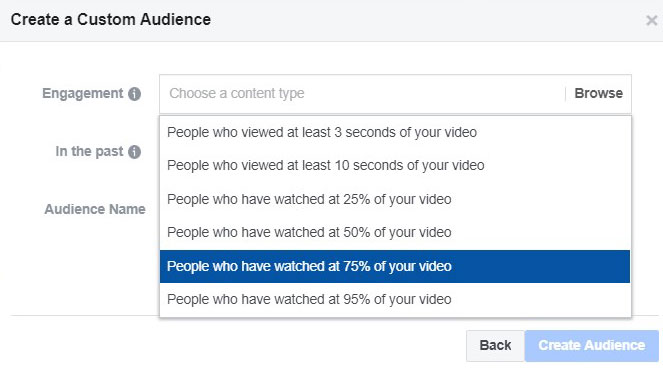Close the Create a Custom Audience dialog
Image resolution: width=663 pixels, height=372 pixels.
pyautogui.click(x=652, y=20)
